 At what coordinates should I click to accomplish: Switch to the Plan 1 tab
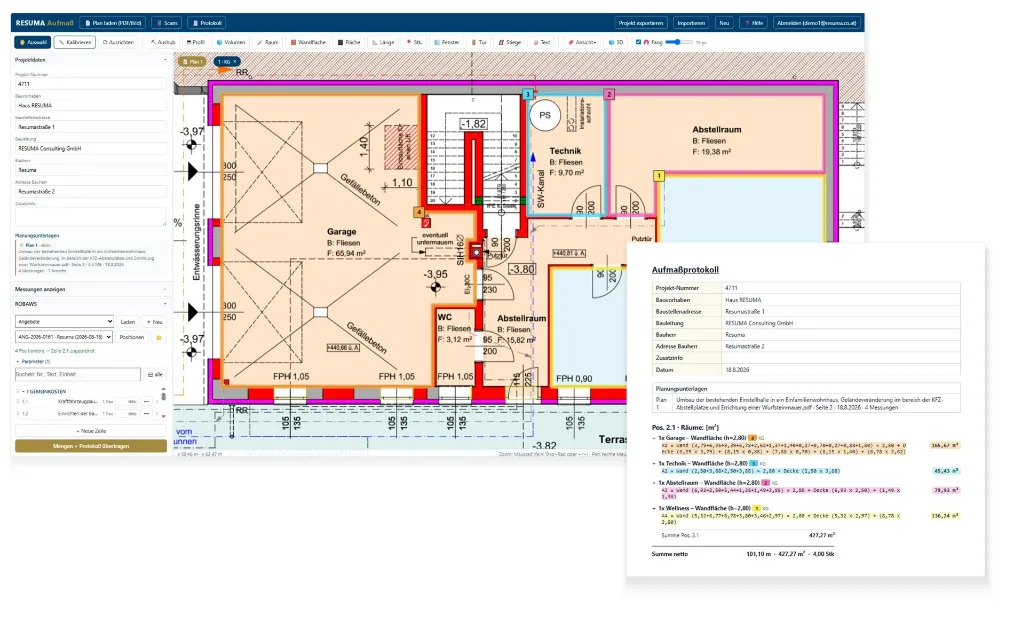click(193, 61)
